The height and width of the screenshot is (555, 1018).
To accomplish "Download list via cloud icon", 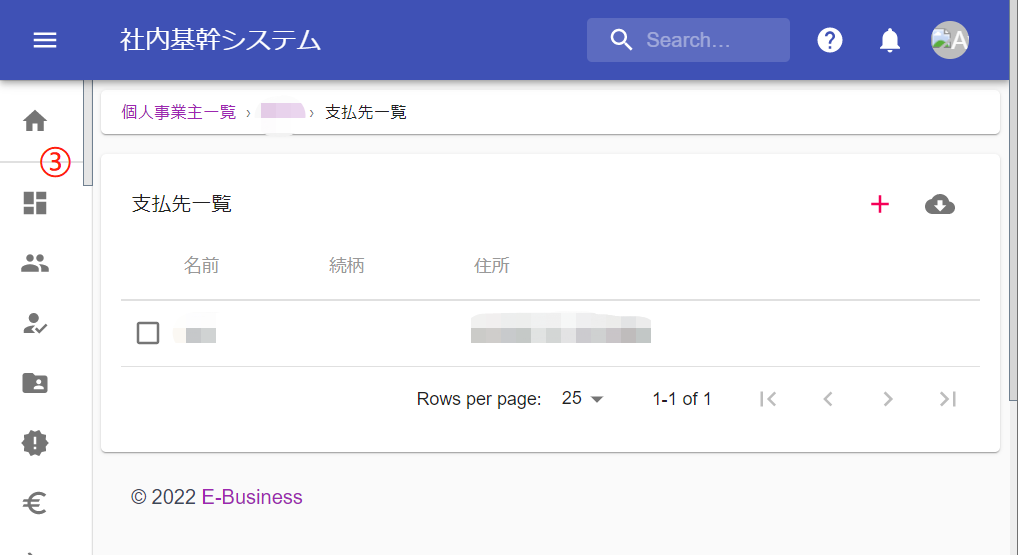I will point(940,205).
